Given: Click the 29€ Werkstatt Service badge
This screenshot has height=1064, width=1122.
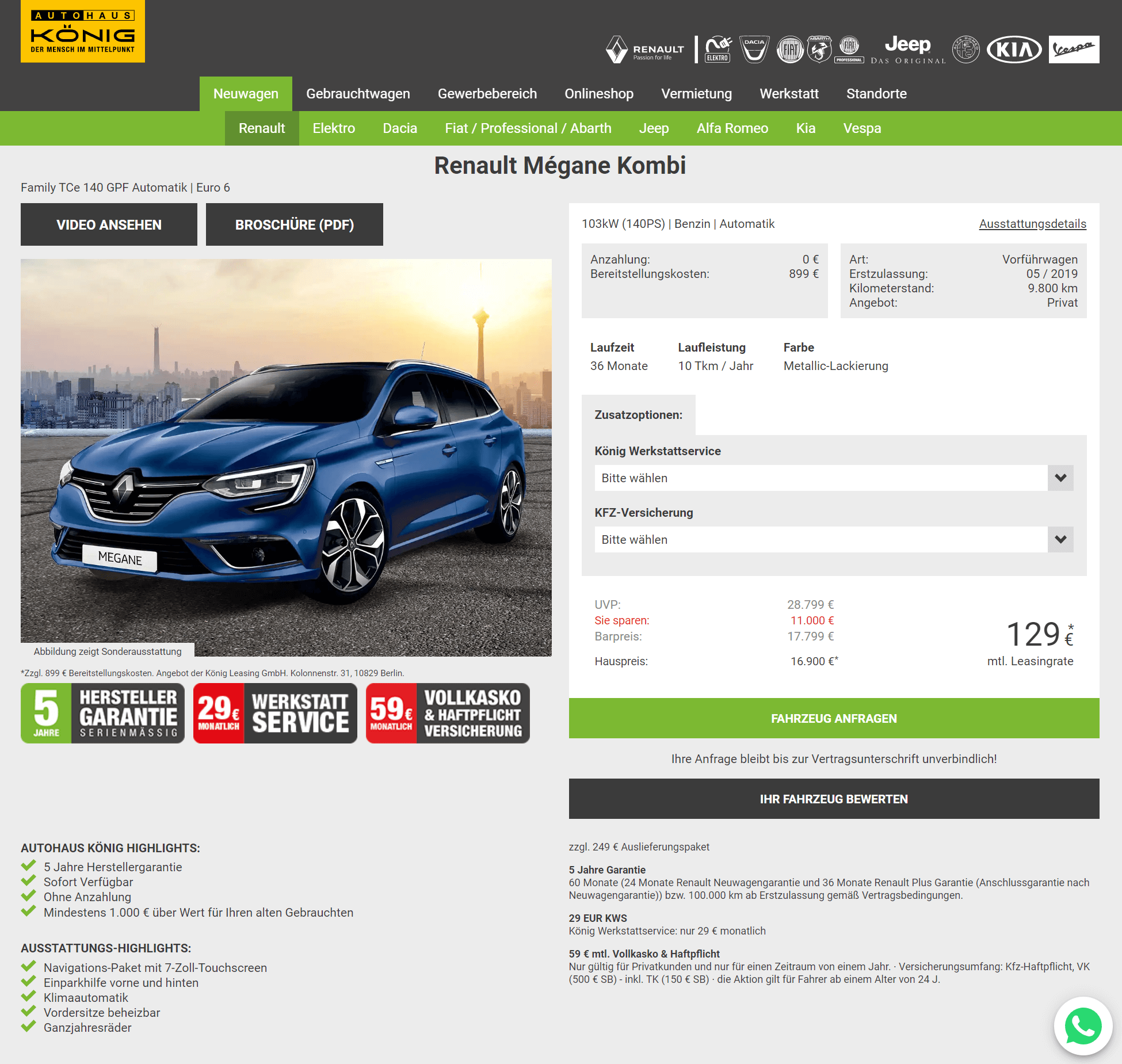Looking at the screenshot, I should (275, 714).
